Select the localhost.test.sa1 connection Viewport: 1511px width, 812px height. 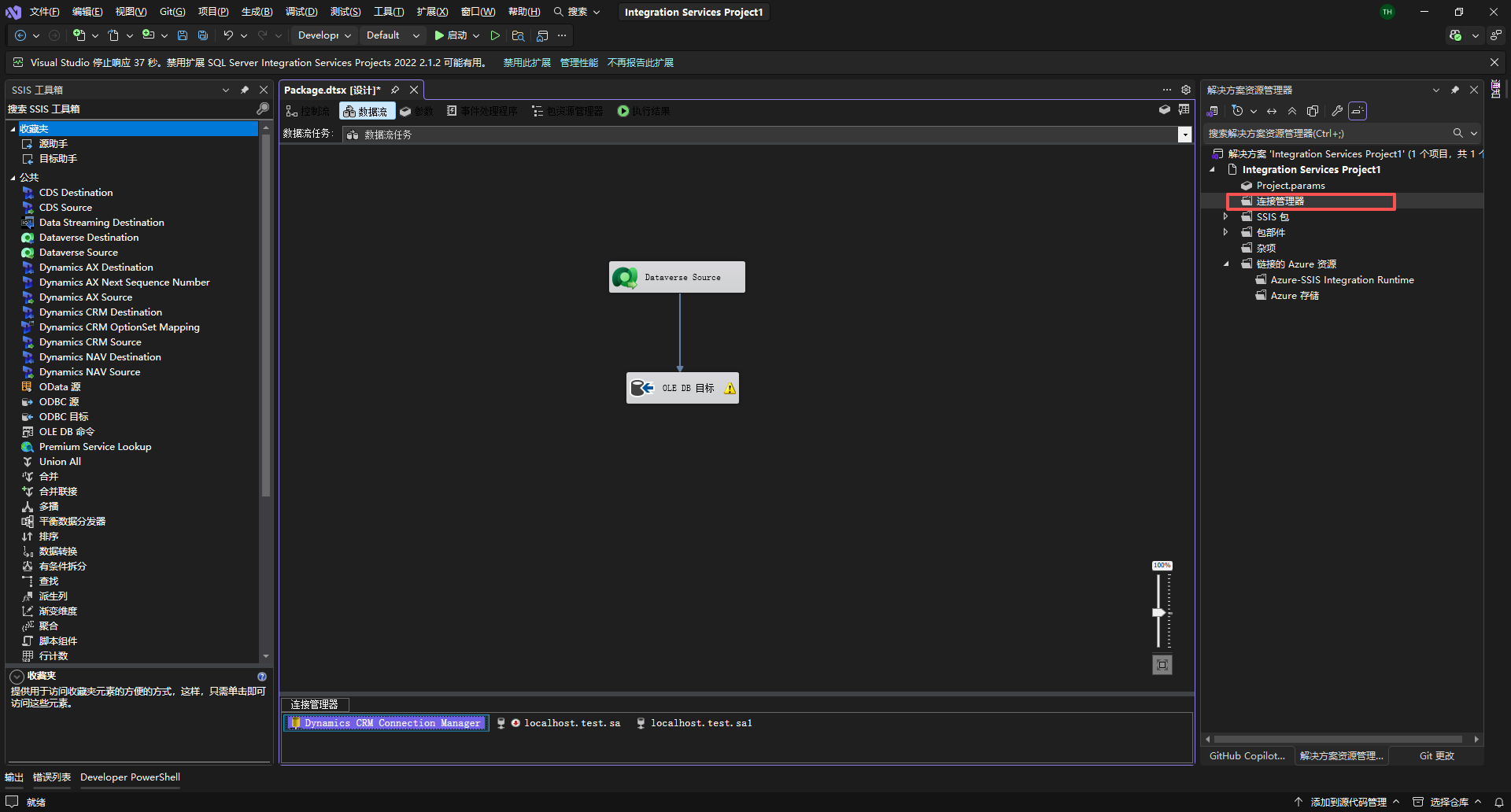click(x=694, y=723)
